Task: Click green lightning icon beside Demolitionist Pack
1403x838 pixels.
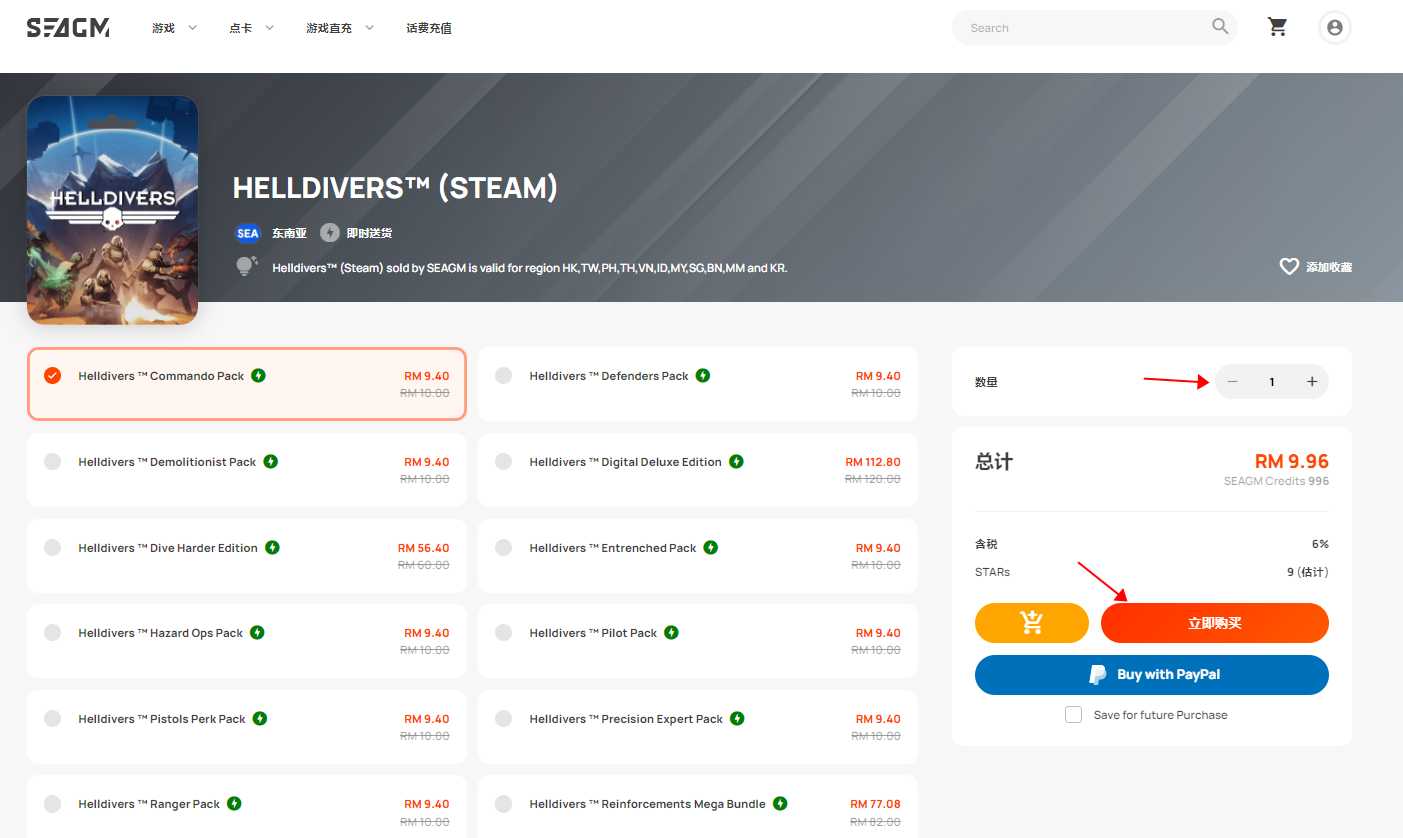Action: (x=271, y=462)
